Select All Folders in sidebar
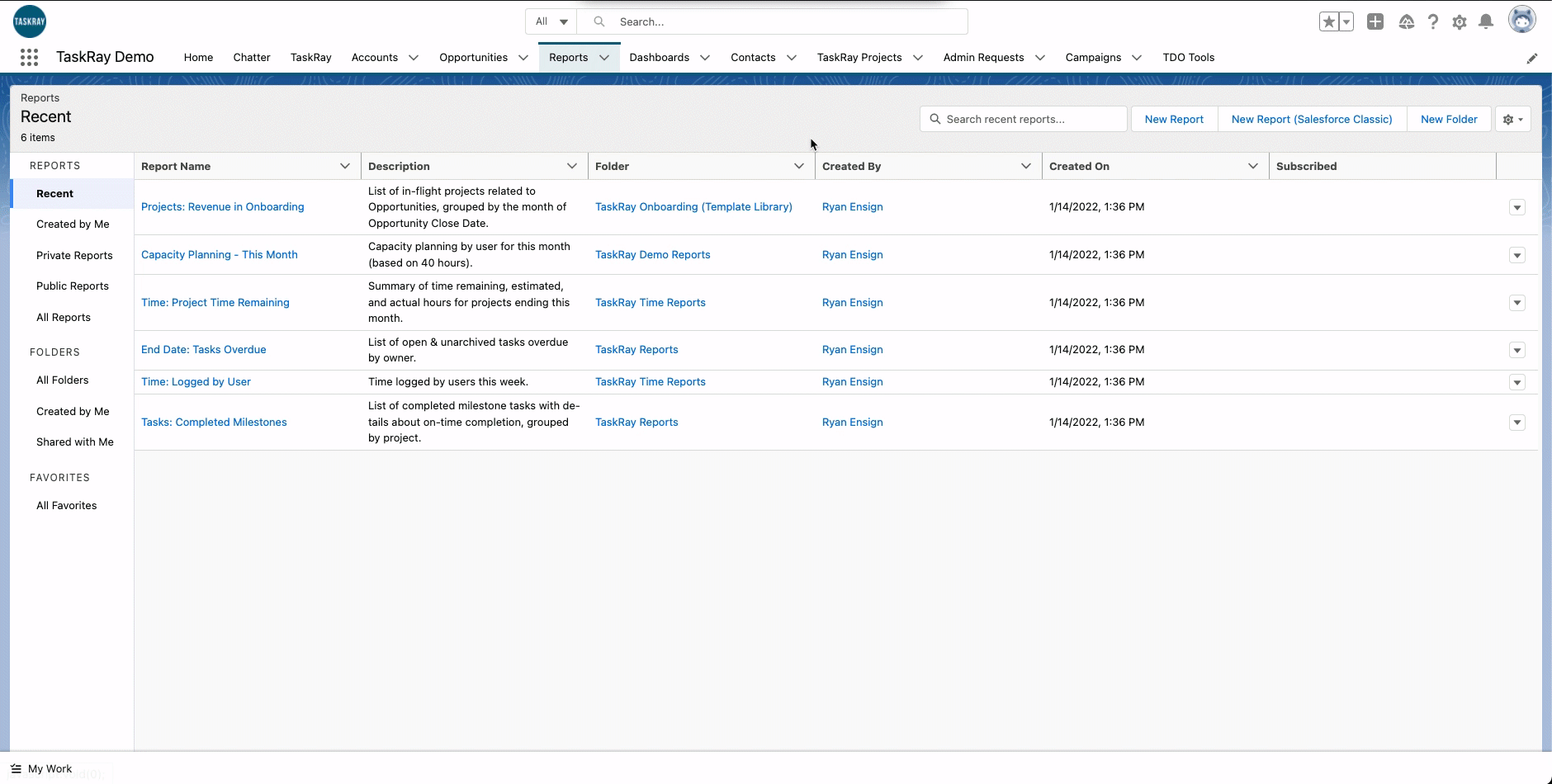This screenshot has height=784, width=1552. [x=63, y=380]
